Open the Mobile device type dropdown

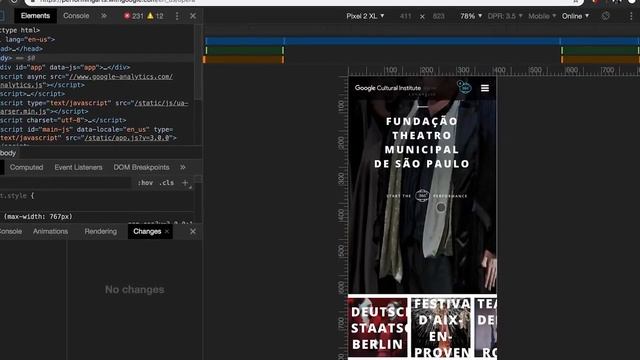542,16
